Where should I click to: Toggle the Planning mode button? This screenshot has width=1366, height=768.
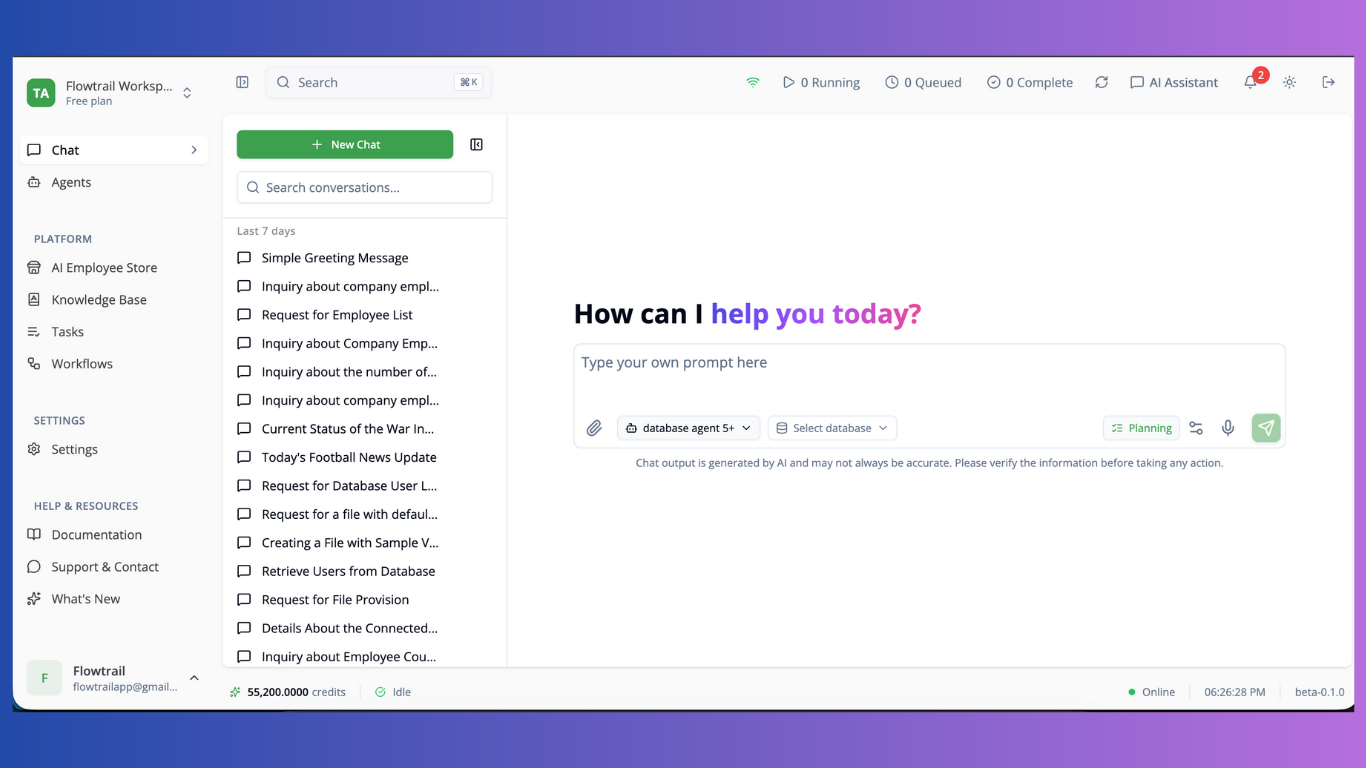pos(1141,428)
